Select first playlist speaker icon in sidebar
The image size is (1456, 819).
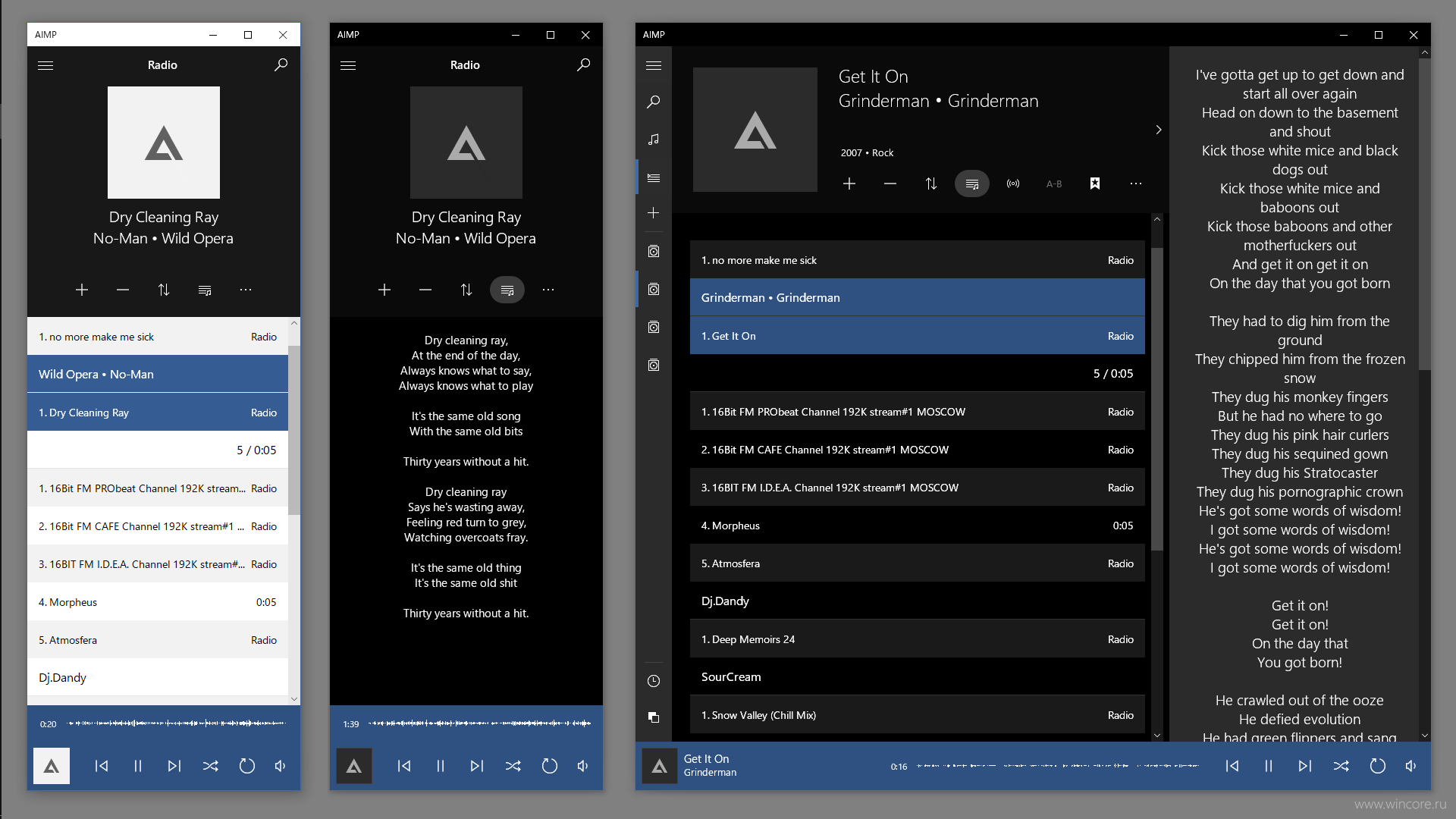(x=654, y=251)
